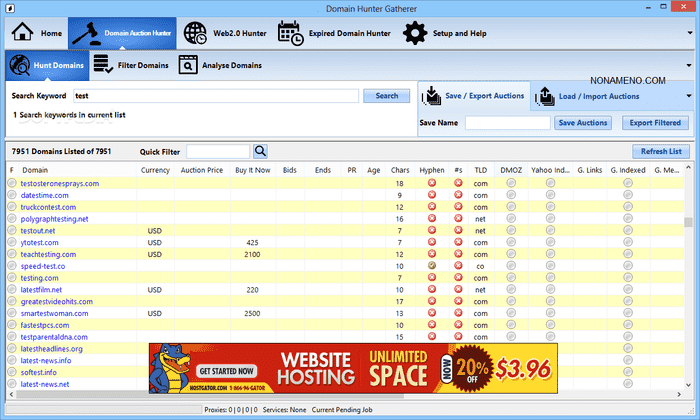Open Setup and Help gear icon

[415, 33]
